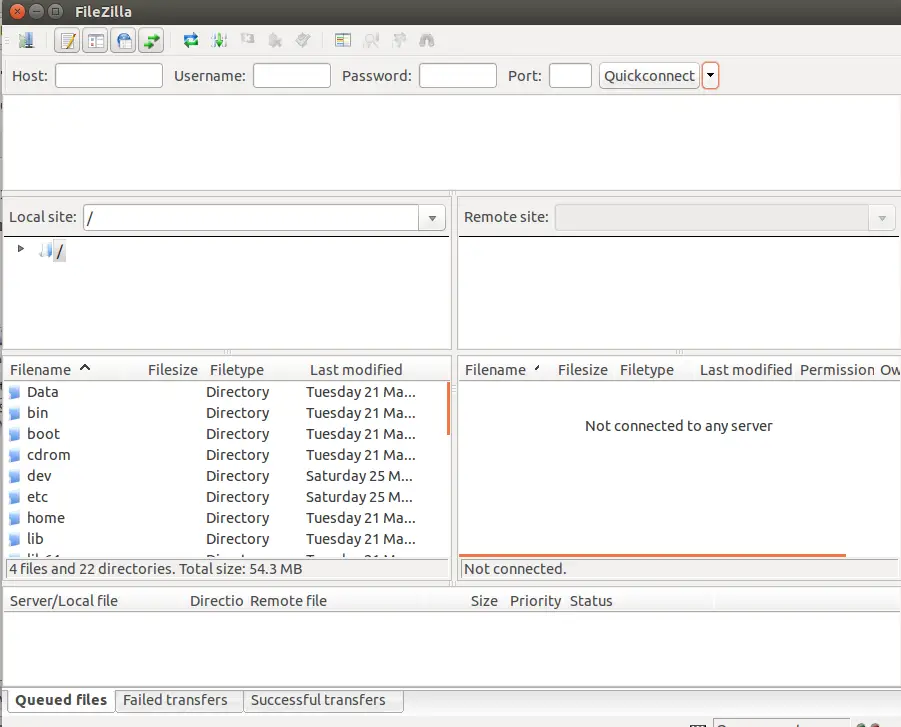This screenshot has height=727, width=901.
Task: Click the remote list horizontal scrollbar
Action: tap(652, 555)
